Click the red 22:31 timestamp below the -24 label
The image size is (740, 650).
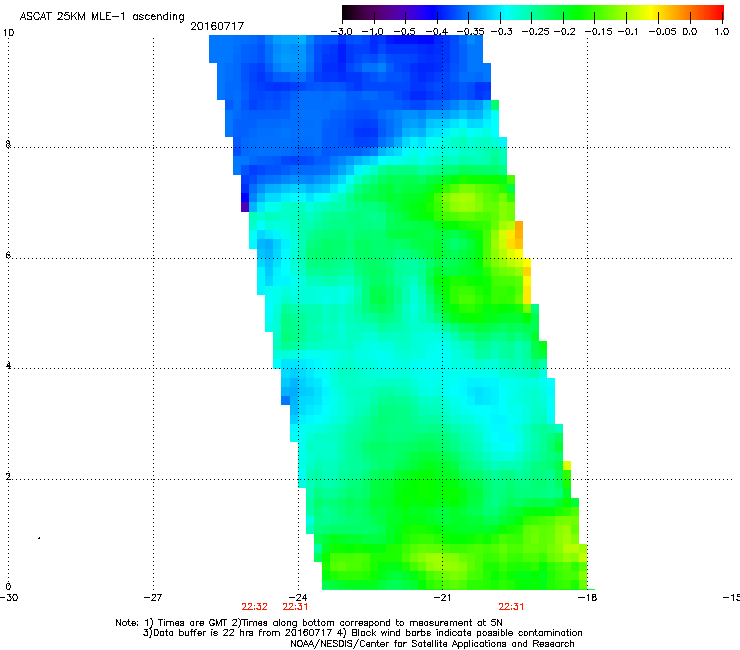click(x=295, y=607)
